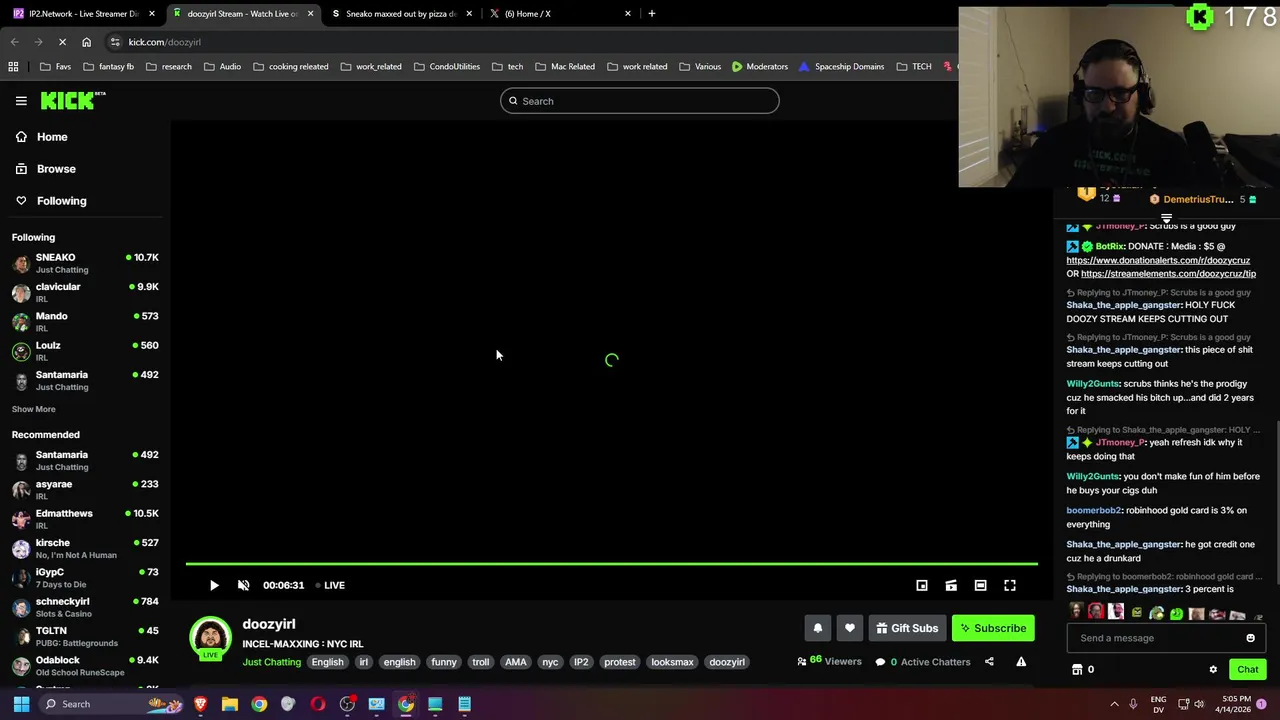1280x720 pixels.
Task: Open kirsche in Recommended list
Action: click(85, 548)
